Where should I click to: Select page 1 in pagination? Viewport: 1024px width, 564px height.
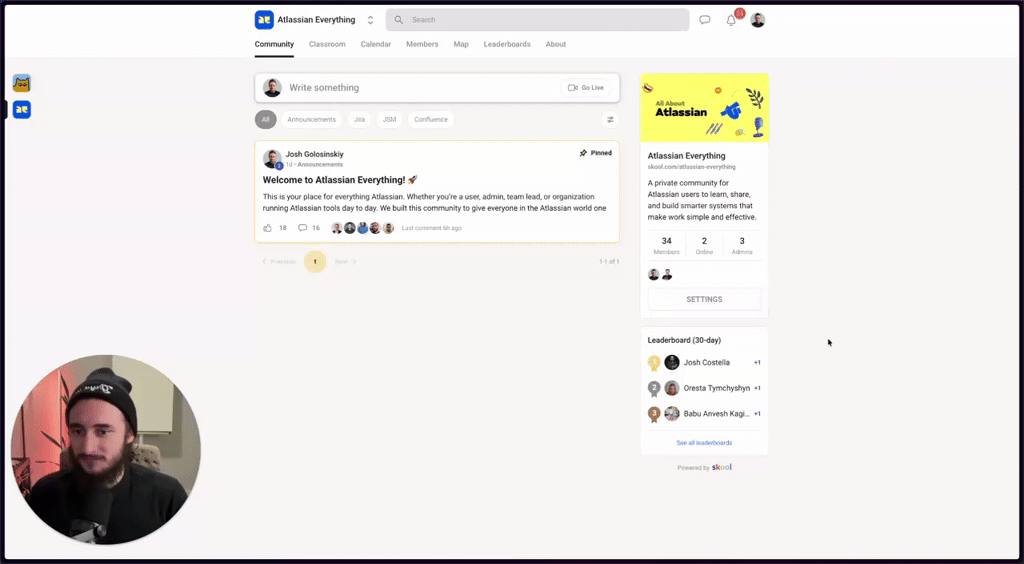pos(315,262)
